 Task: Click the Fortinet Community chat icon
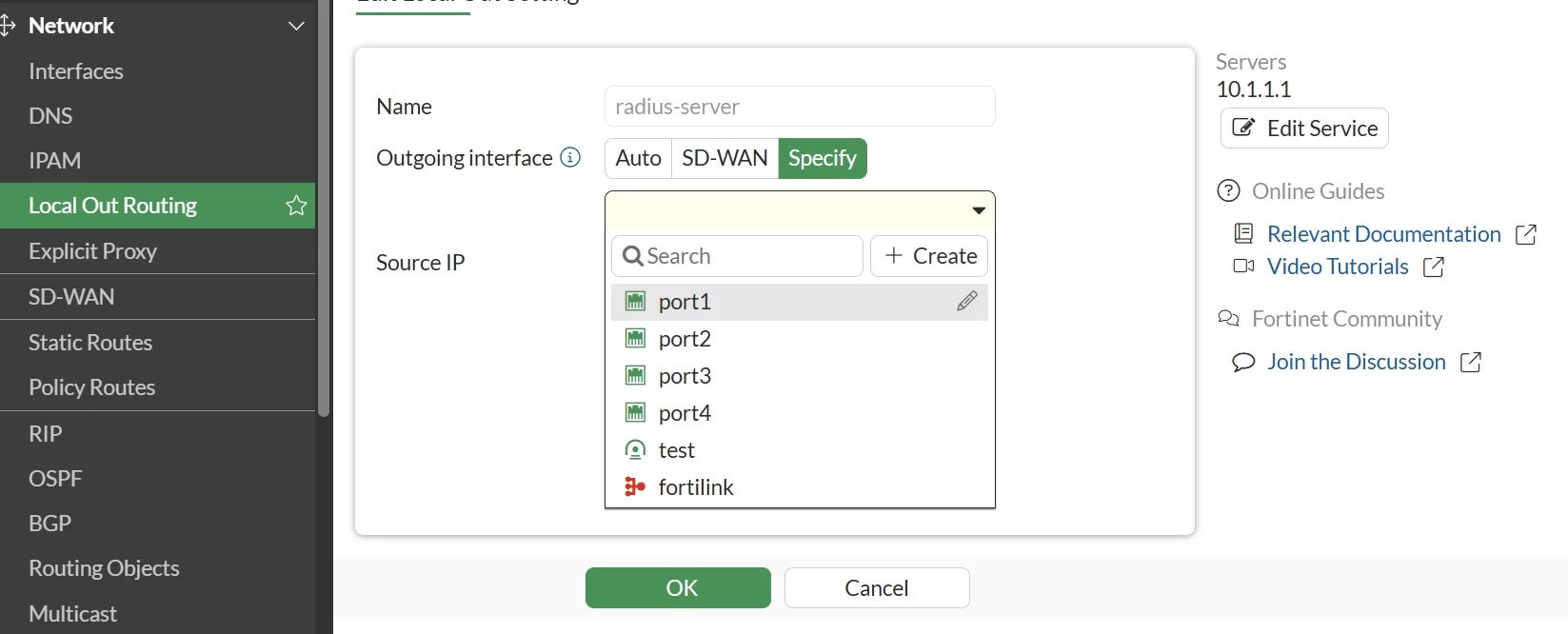pyautogui.click(x=1229, y=318)
